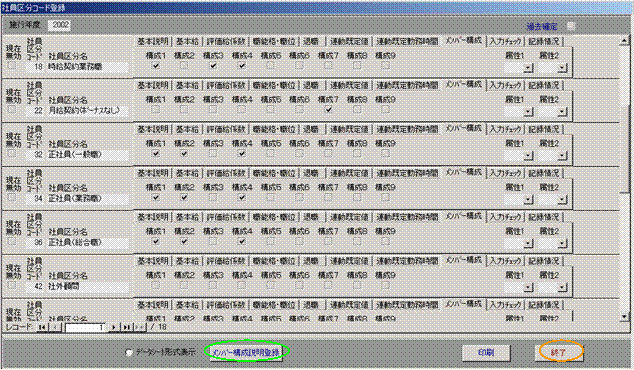This screenshot has height=370, width=634.
Task: Open 入力チェック tab for code 32
Action: coord(505,129)
